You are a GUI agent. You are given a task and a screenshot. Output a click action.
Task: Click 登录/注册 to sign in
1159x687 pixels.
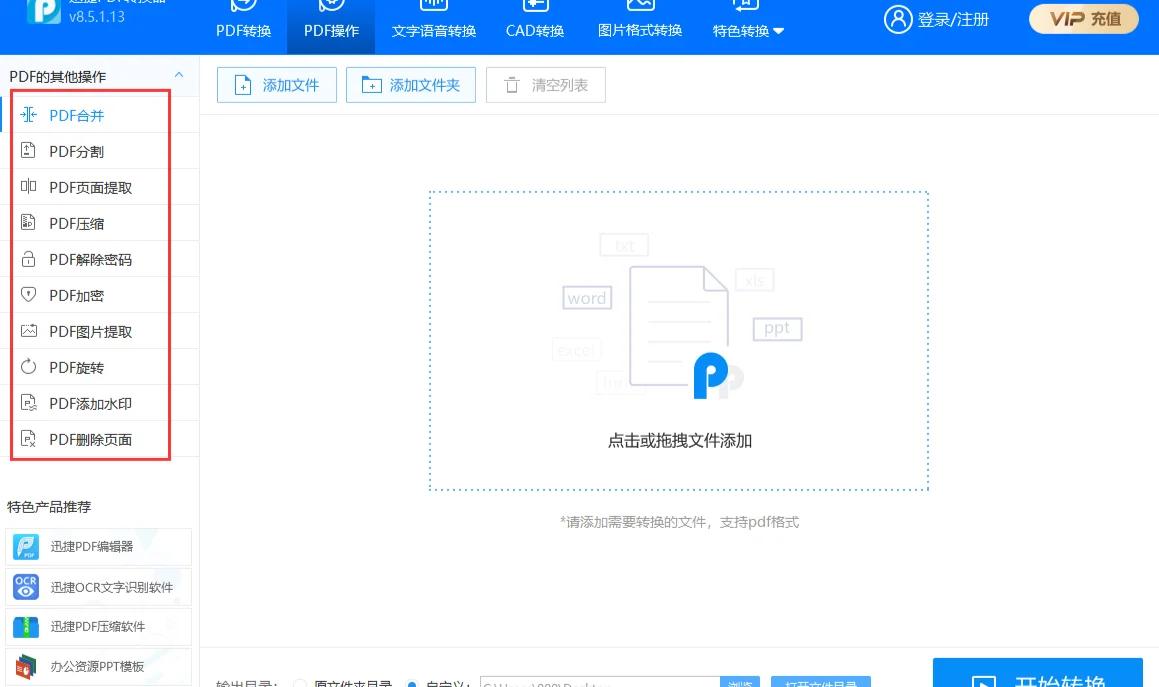[x=937, y=19]
